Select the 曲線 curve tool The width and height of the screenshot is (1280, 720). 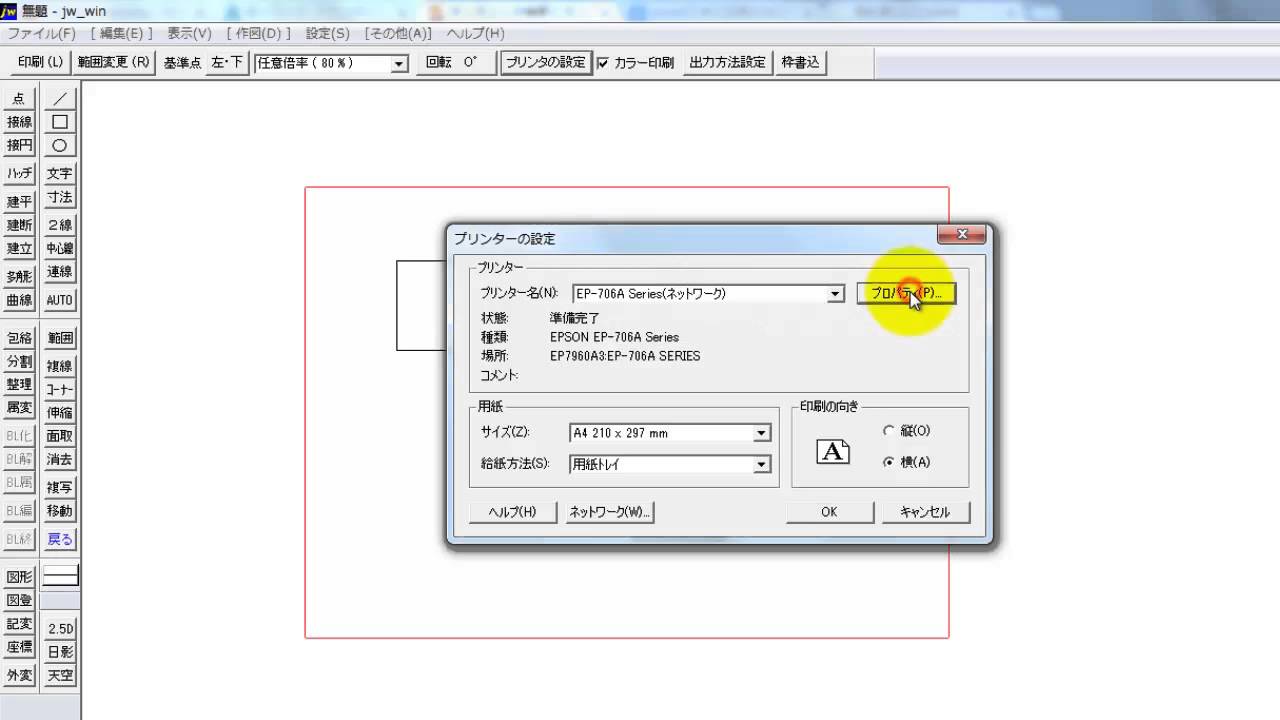[19, 300]
